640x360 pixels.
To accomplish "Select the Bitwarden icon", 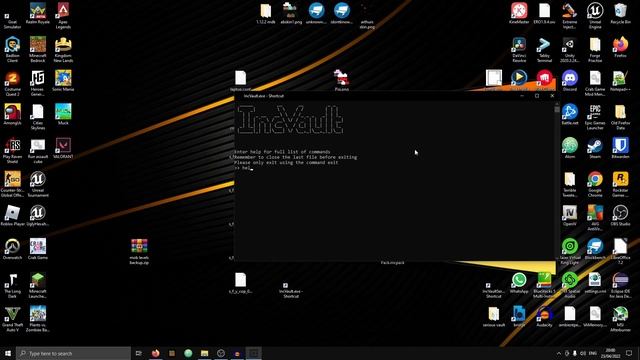I will pyautogui.click(x=620, y=148).
